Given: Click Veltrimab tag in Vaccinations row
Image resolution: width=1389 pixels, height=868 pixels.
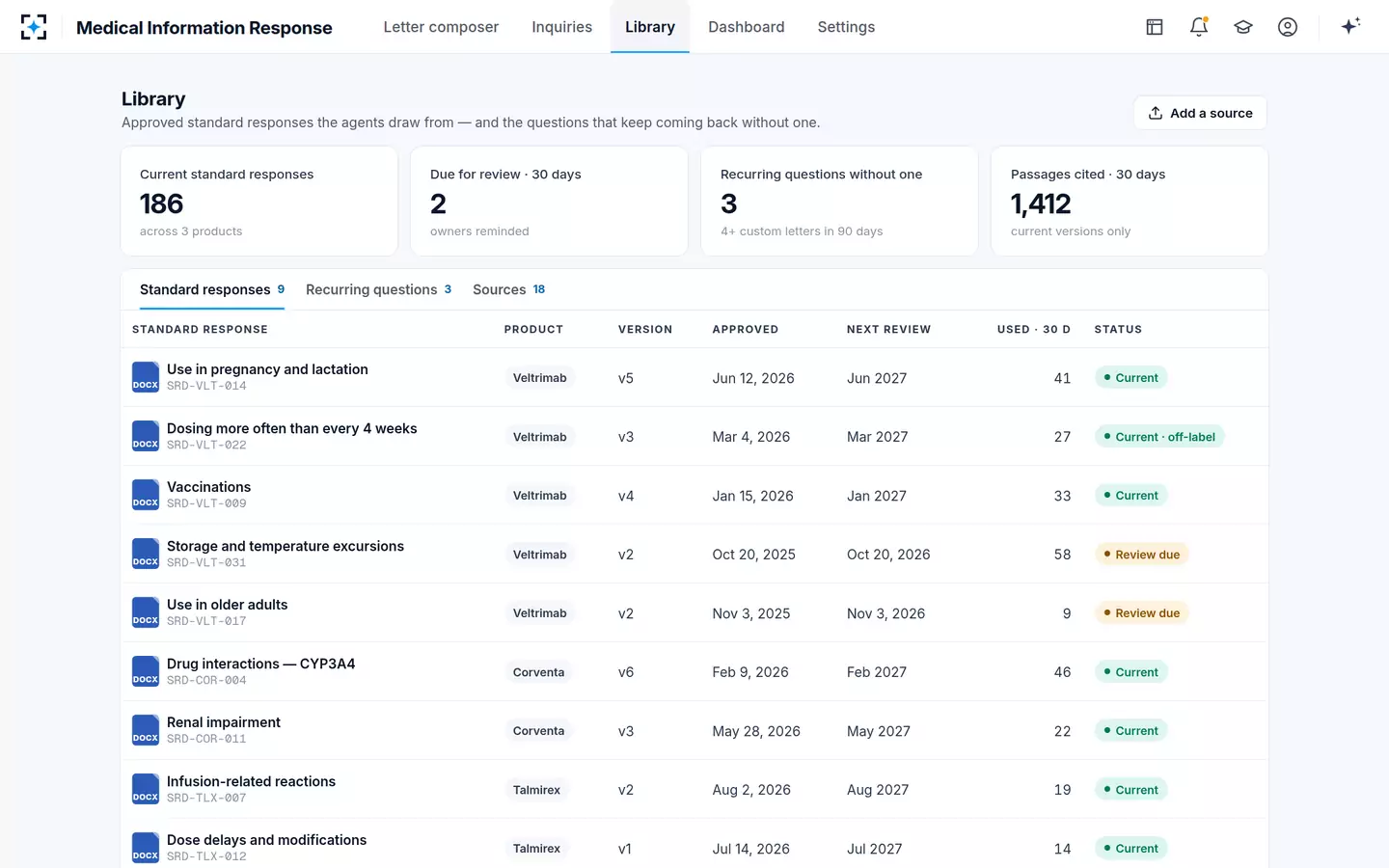Looking at the screenshot, I should (x=540, y=496).
